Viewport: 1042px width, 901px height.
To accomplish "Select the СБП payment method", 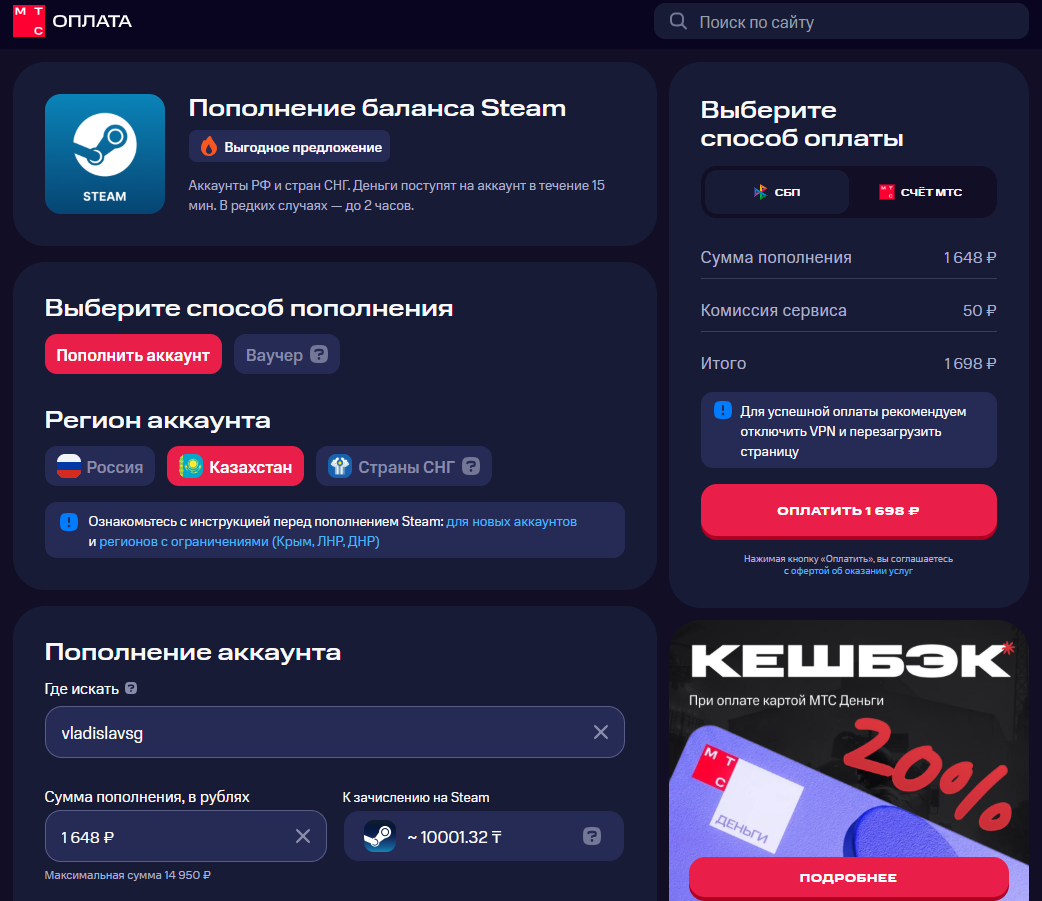I will (777, 192).
